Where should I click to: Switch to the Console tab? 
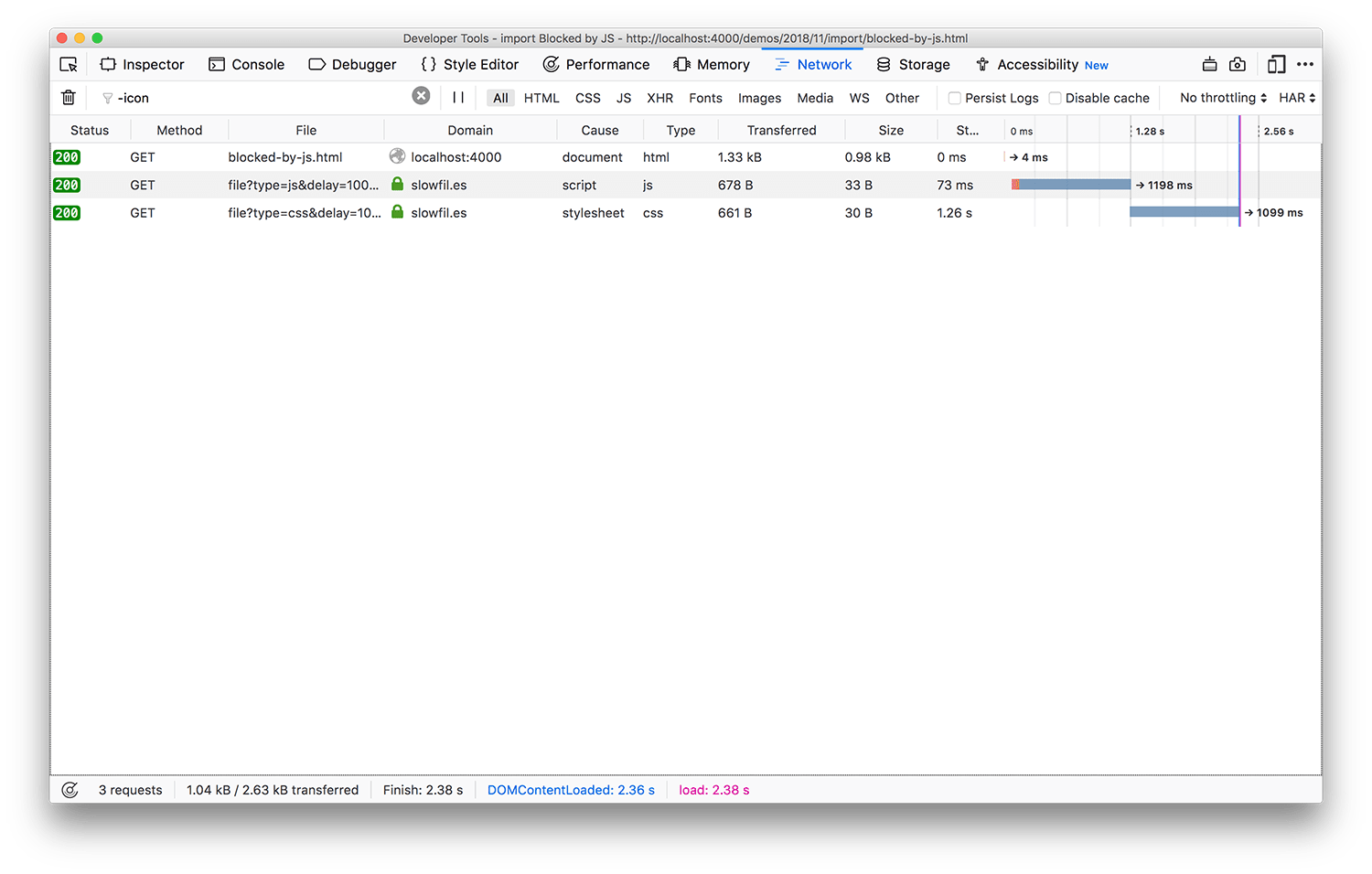coord(247,64)
